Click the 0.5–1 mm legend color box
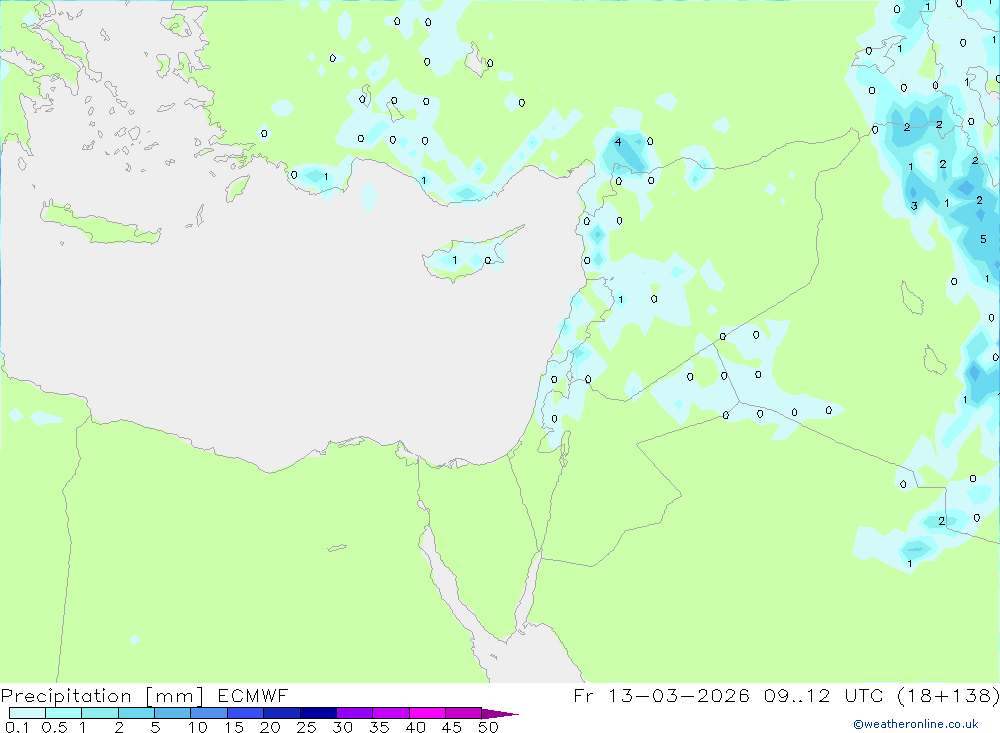1000x733 pixels. point(63,713)
